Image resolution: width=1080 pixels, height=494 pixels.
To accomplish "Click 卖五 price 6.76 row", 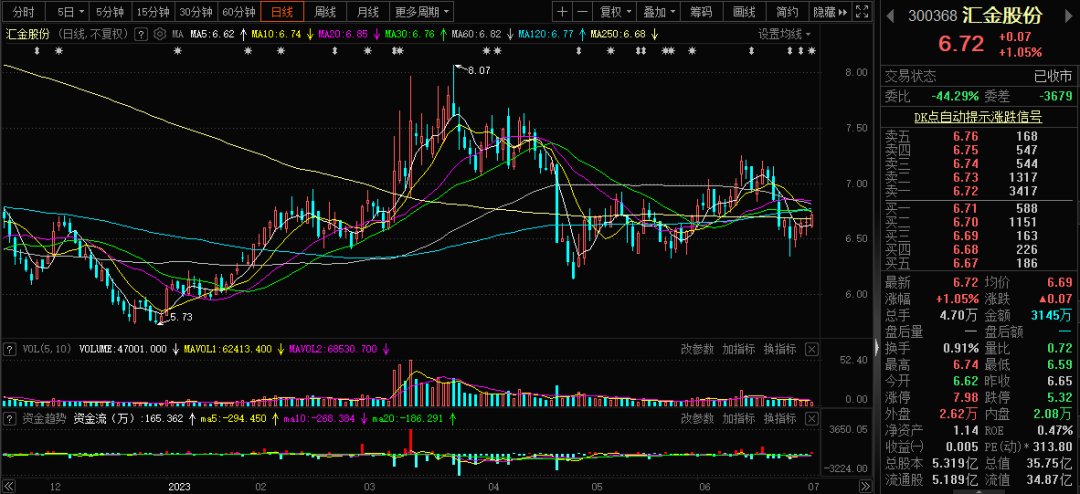I will pyautogui.click(x=978, y=136).
